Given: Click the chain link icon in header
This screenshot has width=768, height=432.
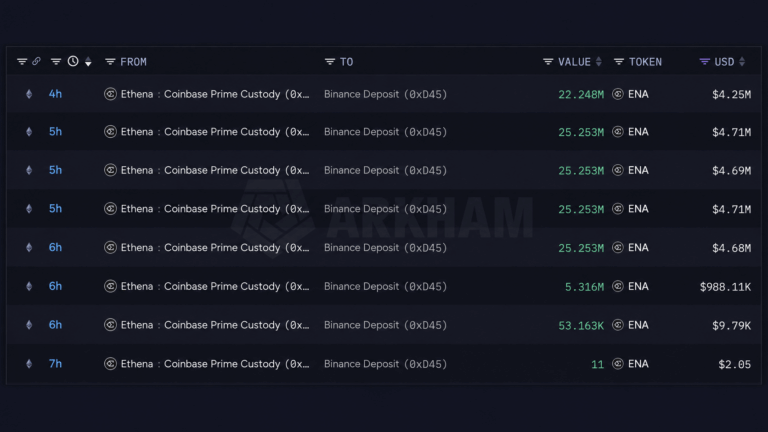Looking at the screenshot, I should (x=36, y=61).
